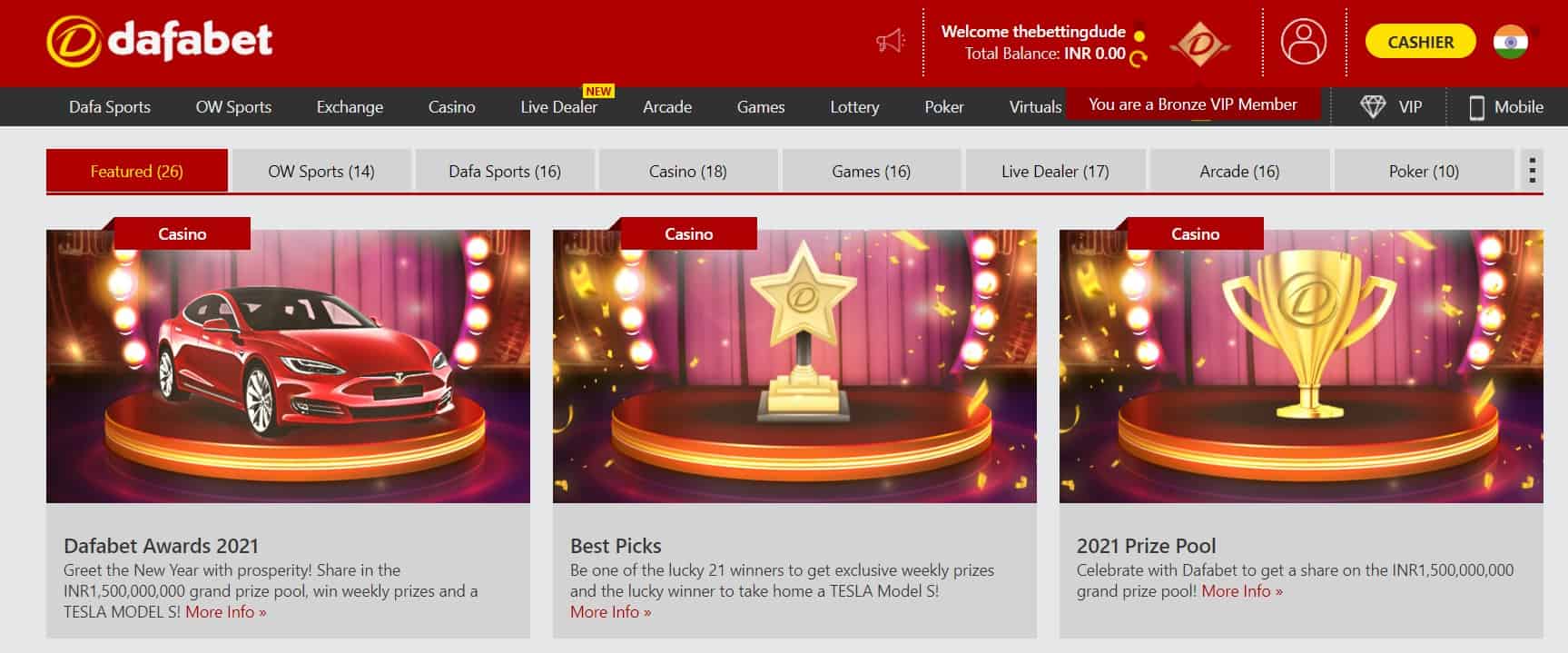Select the Featured (26) tab

tap(137, 171)
